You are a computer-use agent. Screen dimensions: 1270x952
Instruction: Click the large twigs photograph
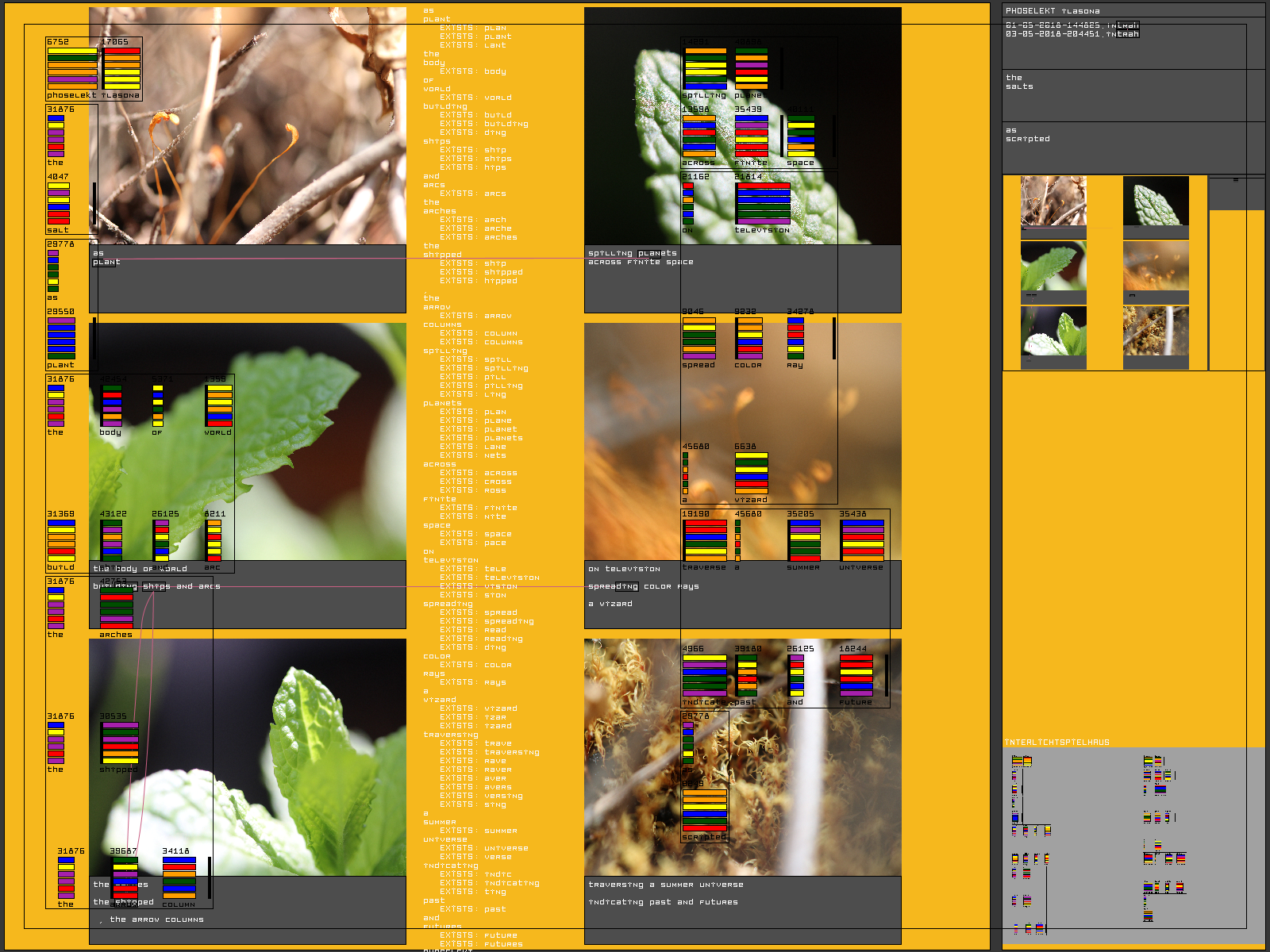[248, 126]
